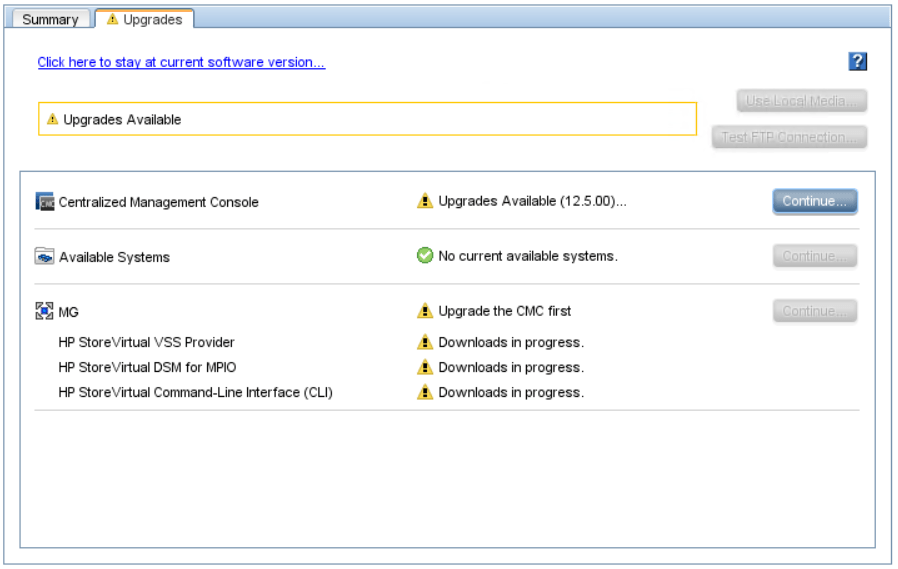
Task: Click warning icon beside Upgrade the CMC first
Action: tap(425, 311)
